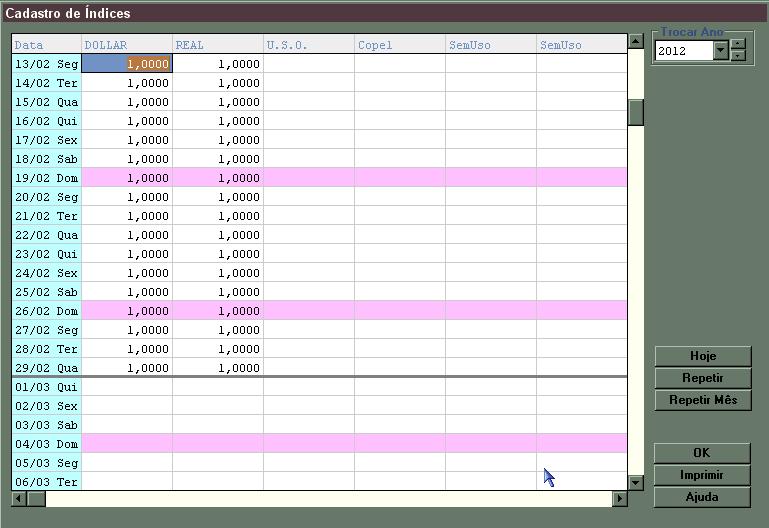The height and width of the screenshot is (528, 769).
Task: Select the DOLLAR cell for 13/02 Seg
Action: (127, 64)
